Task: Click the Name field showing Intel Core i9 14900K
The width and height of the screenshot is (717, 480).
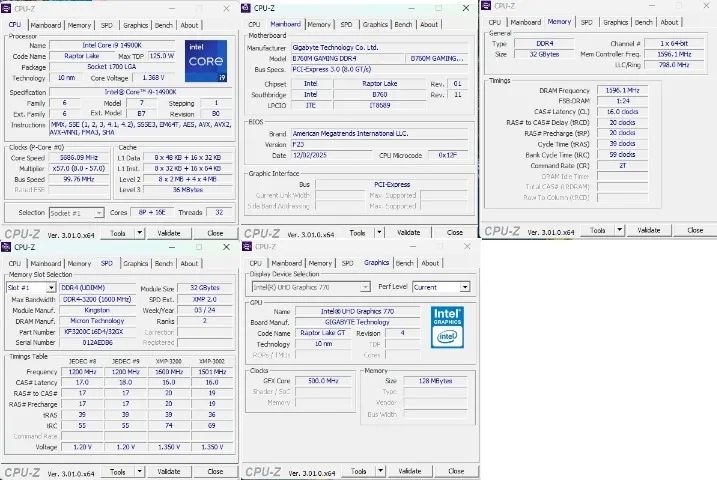Action: pyautogui.click(x=112, y=45)
